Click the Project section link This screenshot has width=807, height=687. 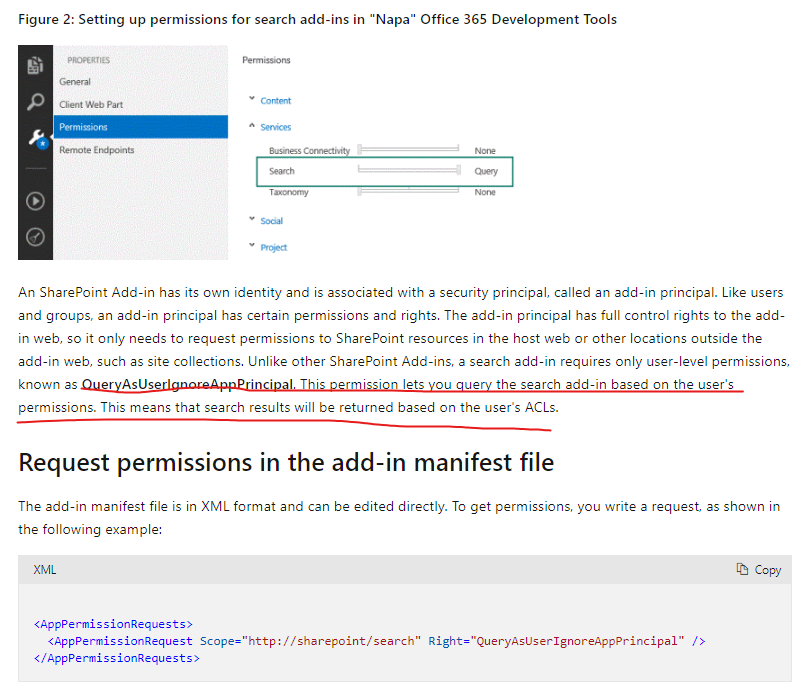coord(273,248)
